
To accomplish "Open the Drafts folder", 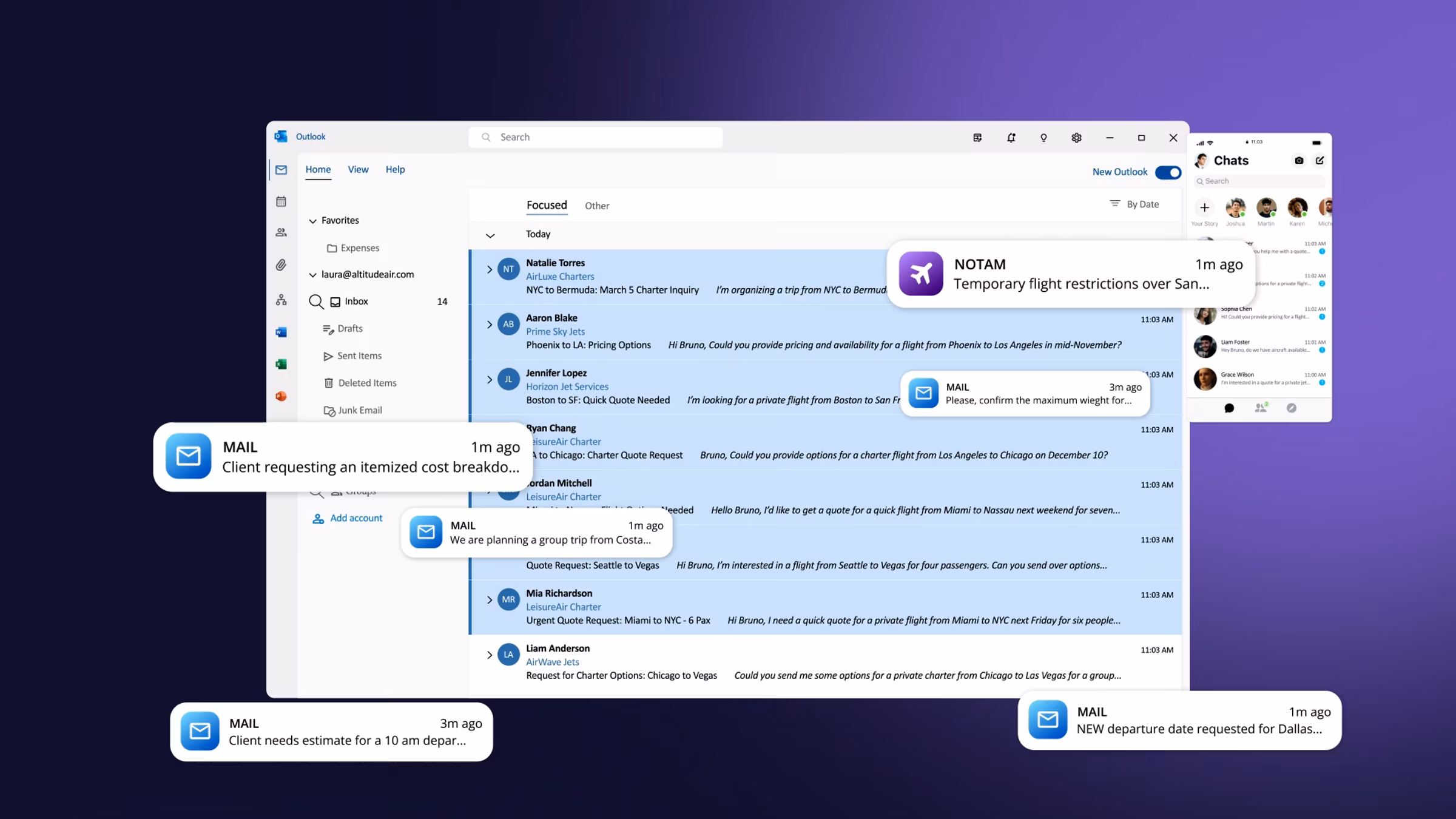I will coord(343,329).
